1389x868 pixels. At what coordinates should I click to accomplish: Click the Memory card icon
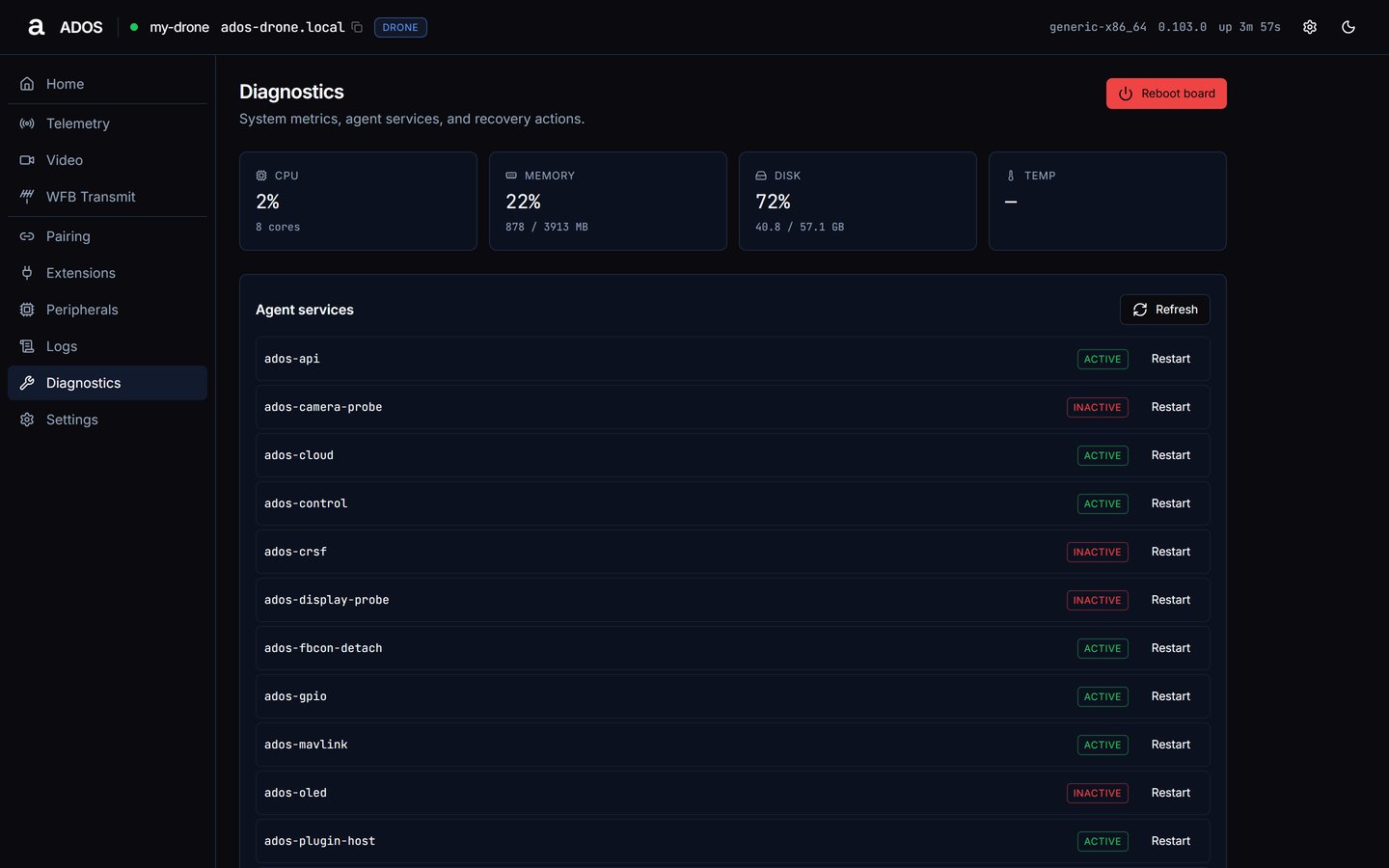click(x=511, y=176)
